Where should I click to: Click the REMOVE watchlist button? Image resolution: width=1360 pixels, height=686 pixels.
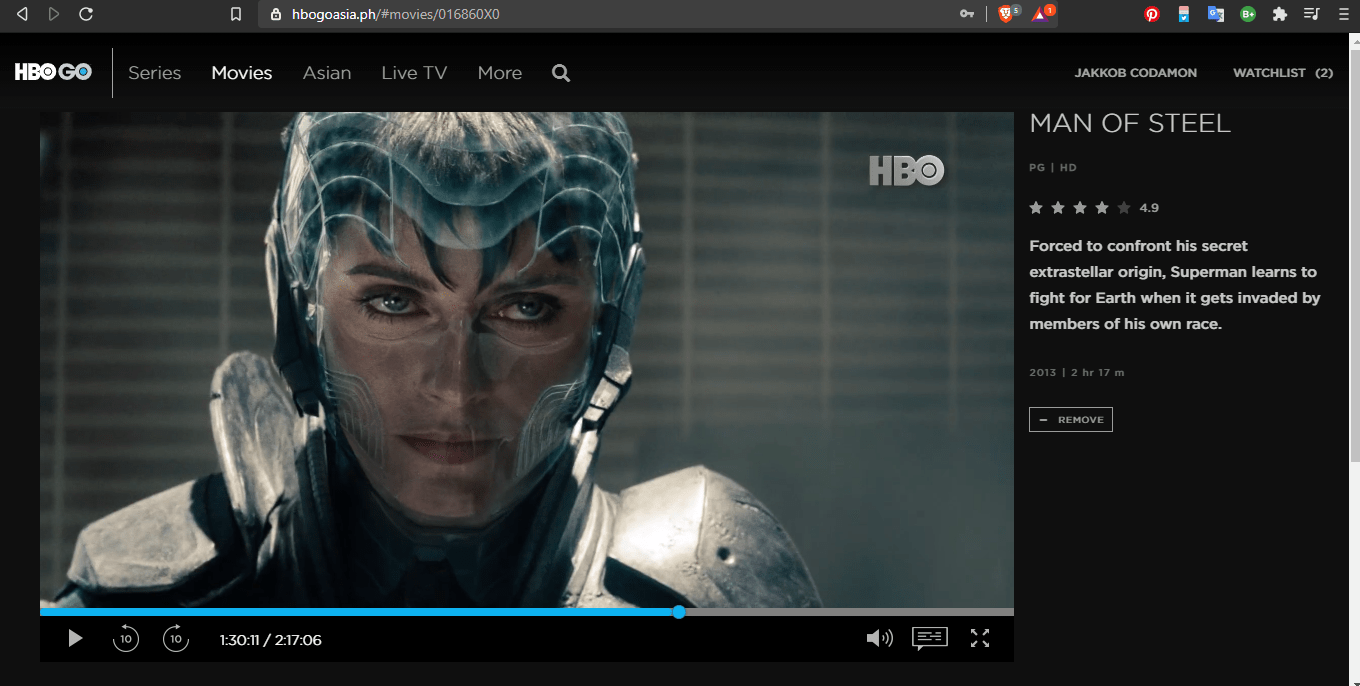coord(1070,419)
